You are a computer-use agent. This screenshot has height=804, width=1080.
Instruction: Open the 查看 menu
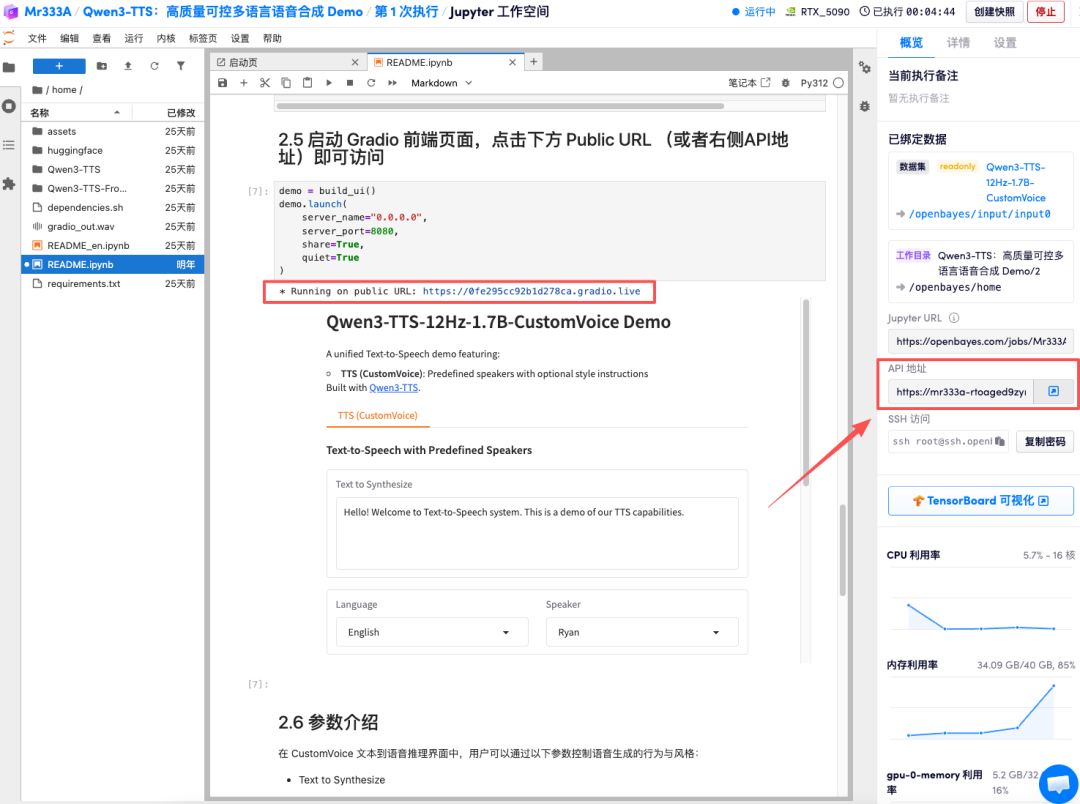pos(102,39)
